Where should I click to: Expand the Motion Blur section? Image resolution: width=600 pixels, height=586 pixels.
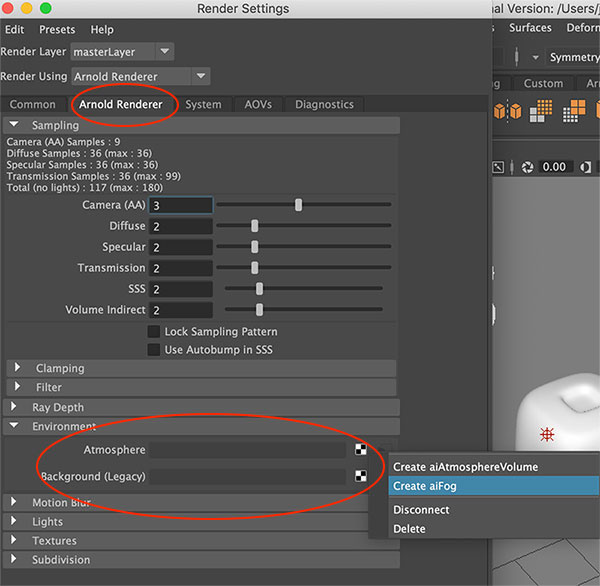186,502
